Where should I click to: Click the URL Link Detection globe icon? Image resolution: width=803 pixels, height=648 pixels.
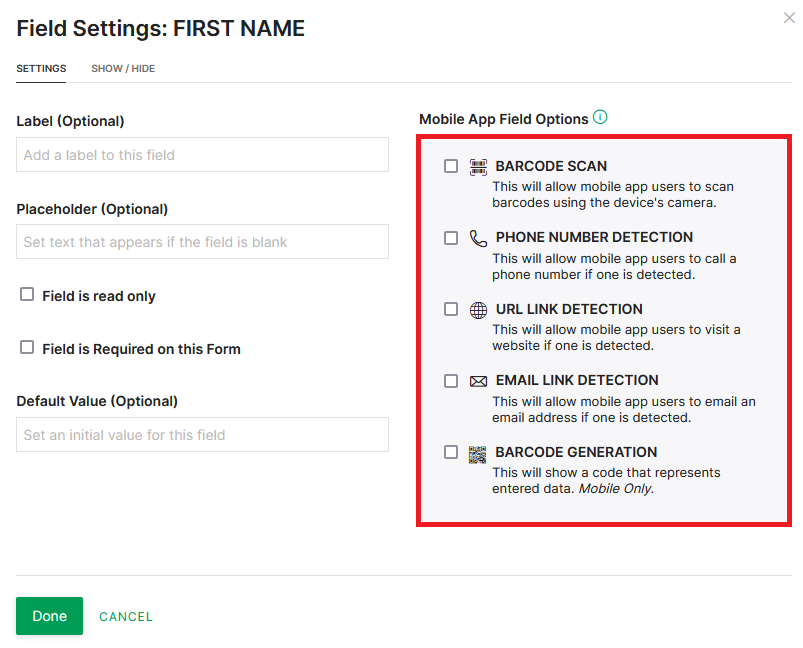478,310
